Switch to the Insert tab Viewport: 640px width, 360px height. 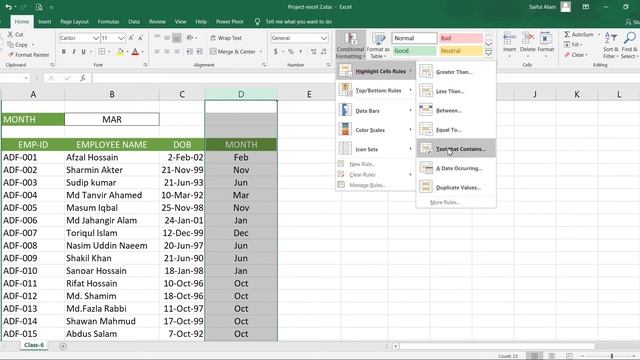[x=45, y=22]
